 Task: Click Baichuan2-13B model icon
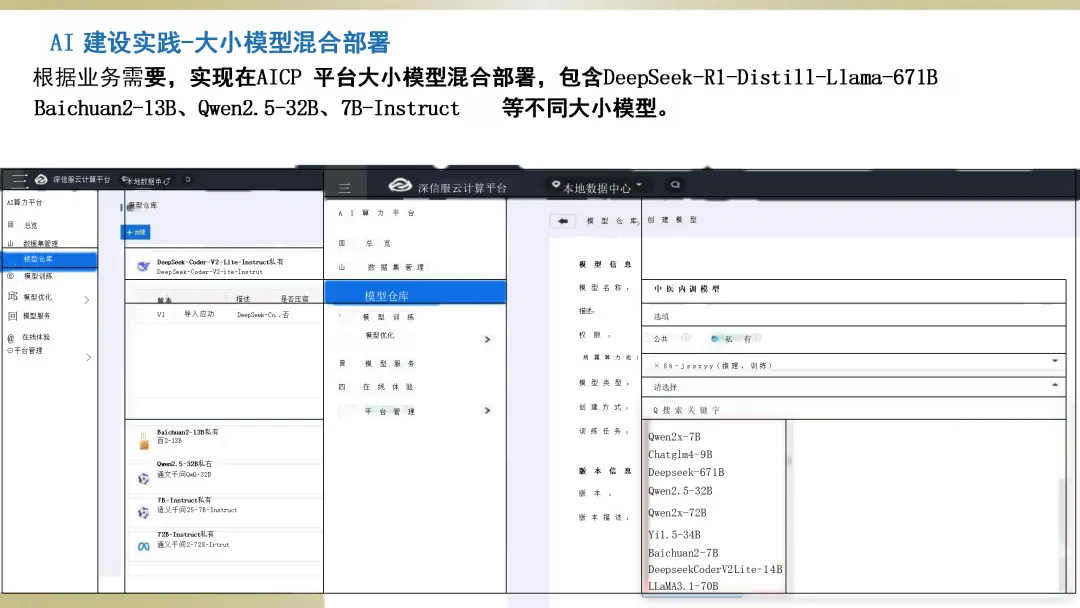tap(144, 441)
